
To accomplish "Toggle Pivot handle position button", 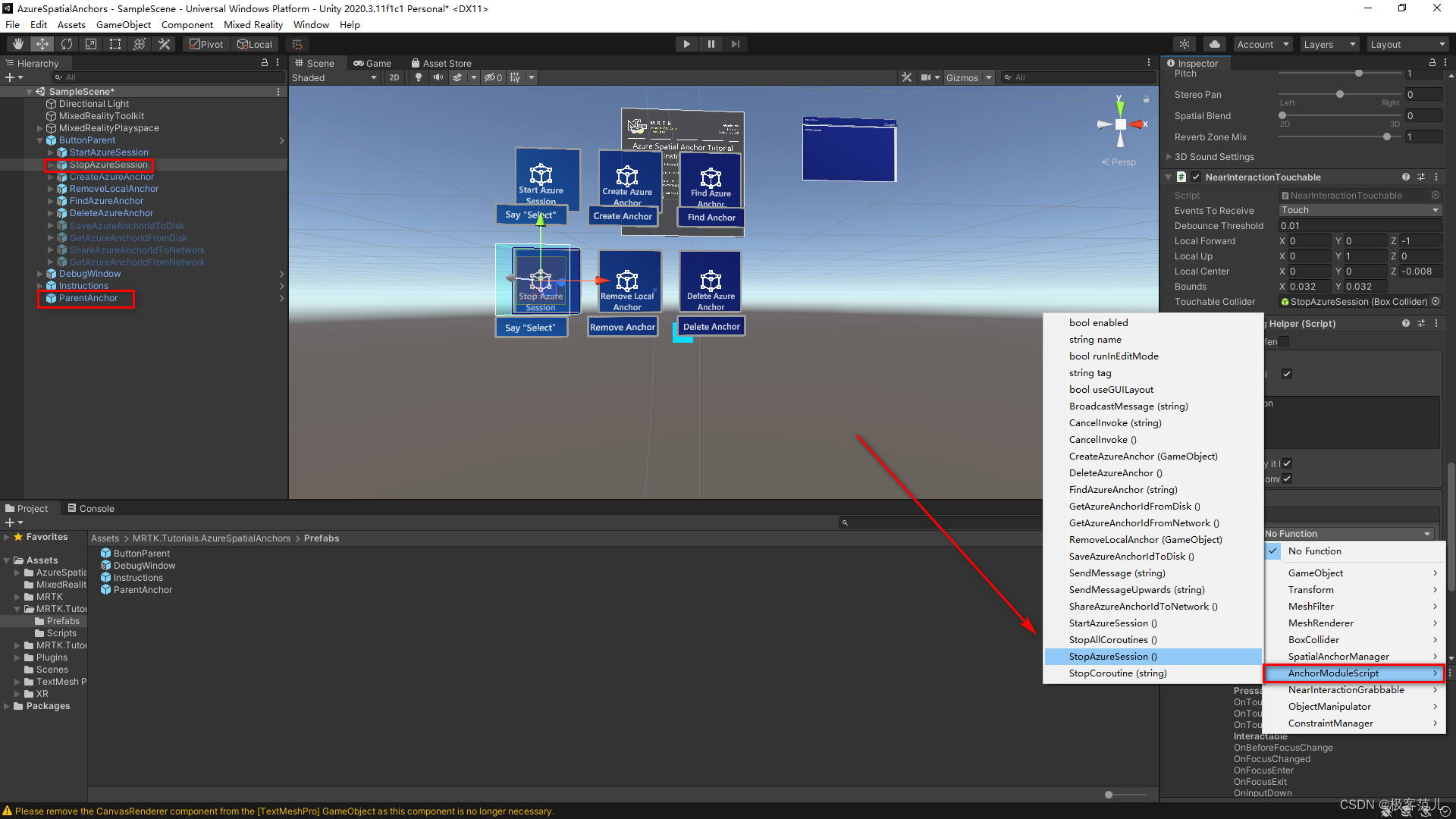I will click(206, 44).
